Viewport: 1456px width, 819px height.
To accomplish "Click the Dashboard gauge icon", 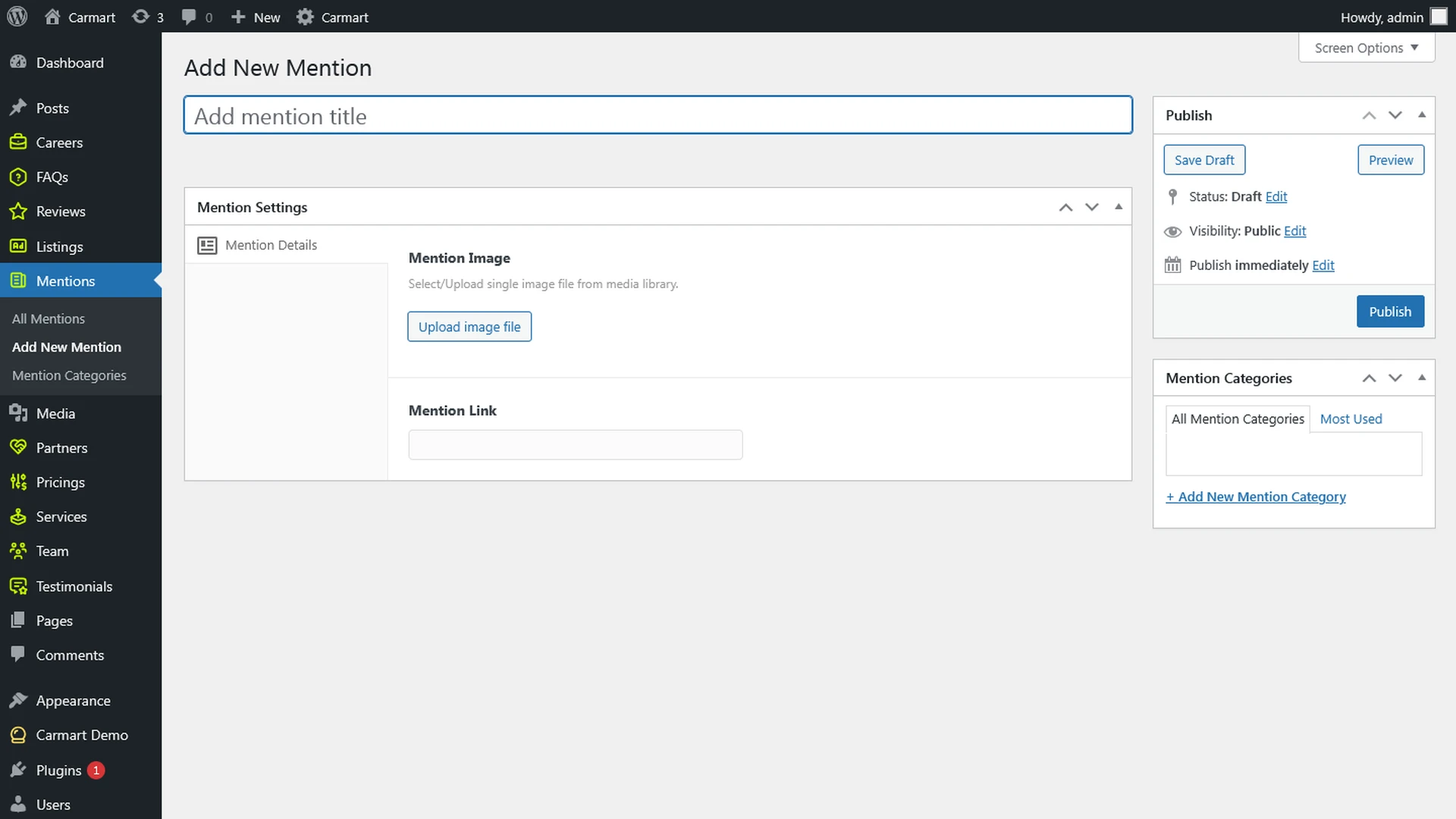I will 18,62.
